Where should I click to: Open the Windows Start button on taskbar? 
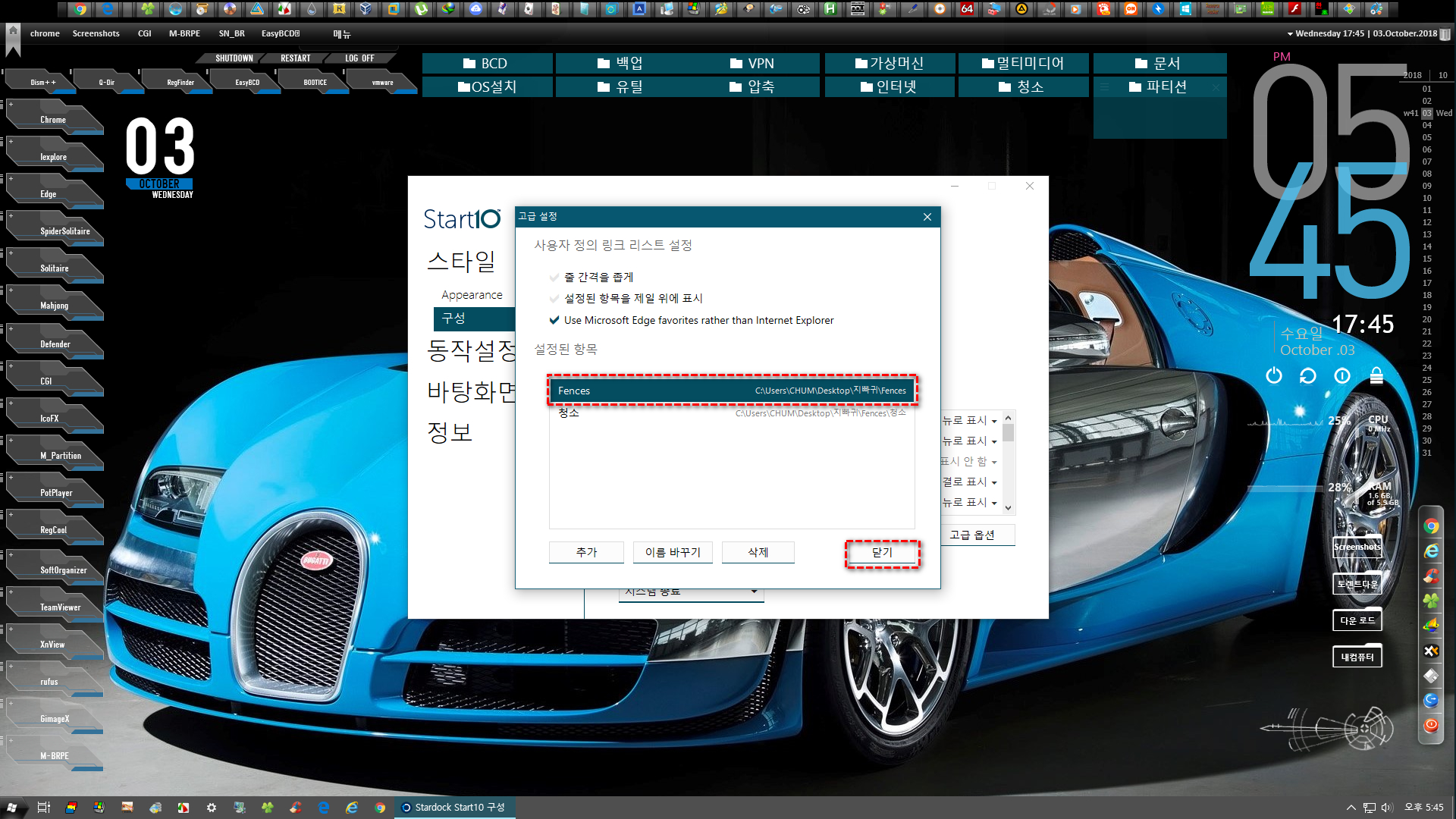pos(12,808)
